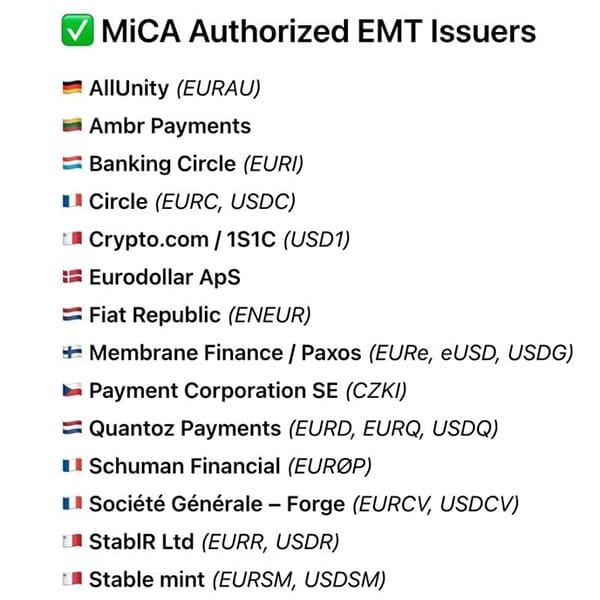The height and width of the screenshot is (600, 600).
Task: Click the Dutch flag beside Quantoz Payments
Action: tap(72, 428)
